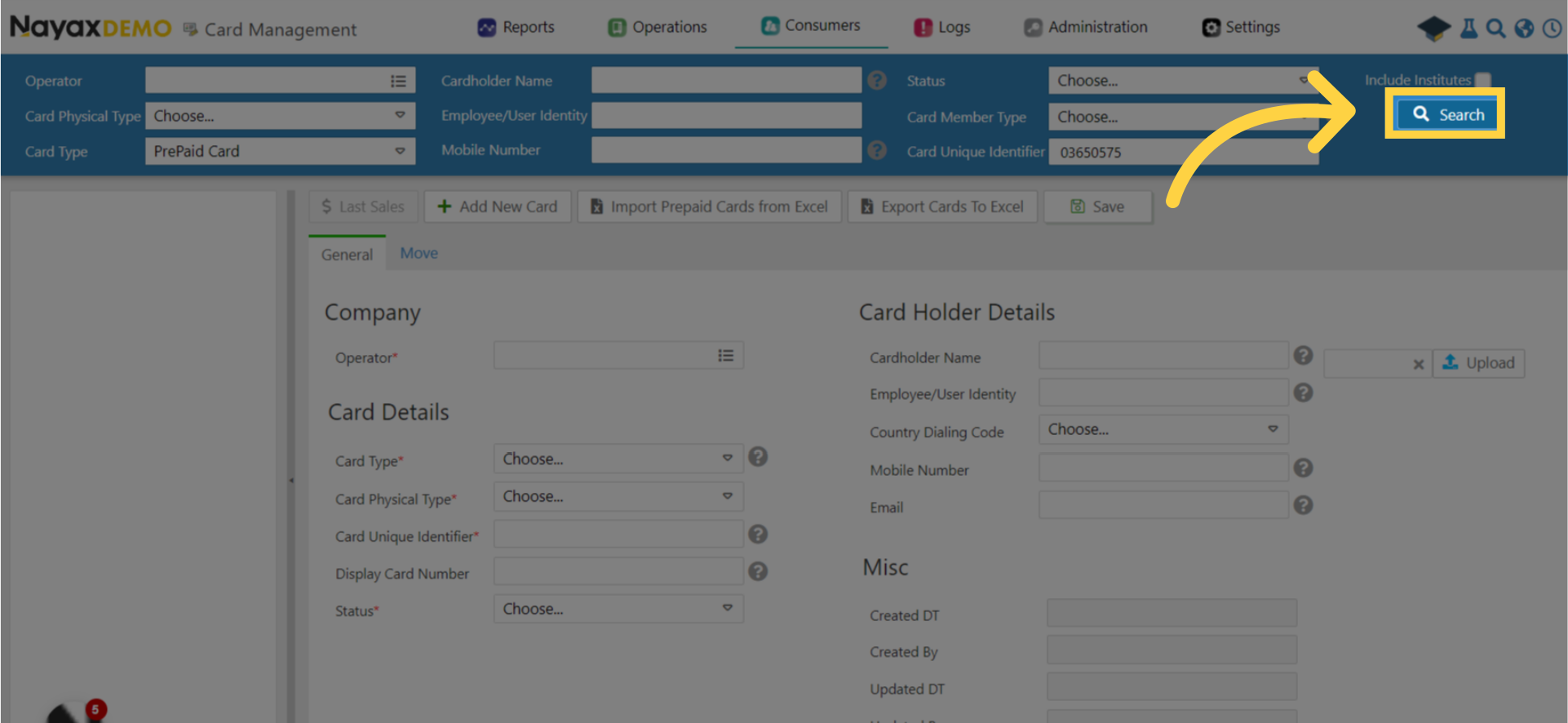Click help icon beside Card Holder Mobile Number
1568x723 pixels.
pyautogui.click(x=1304, y=468)
